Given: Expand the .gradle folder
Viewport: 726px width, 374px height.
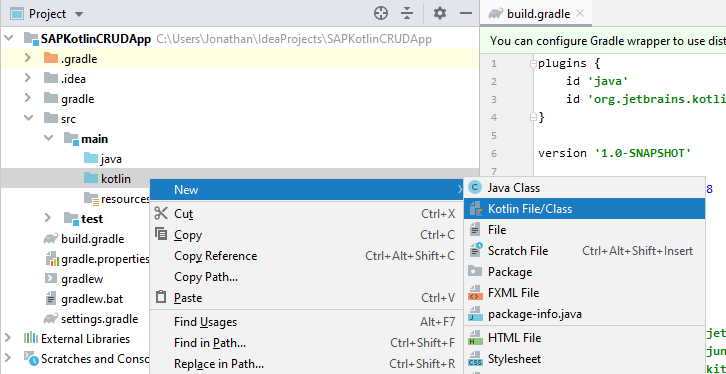Looking at the screenshot, I should pos(28,58).
